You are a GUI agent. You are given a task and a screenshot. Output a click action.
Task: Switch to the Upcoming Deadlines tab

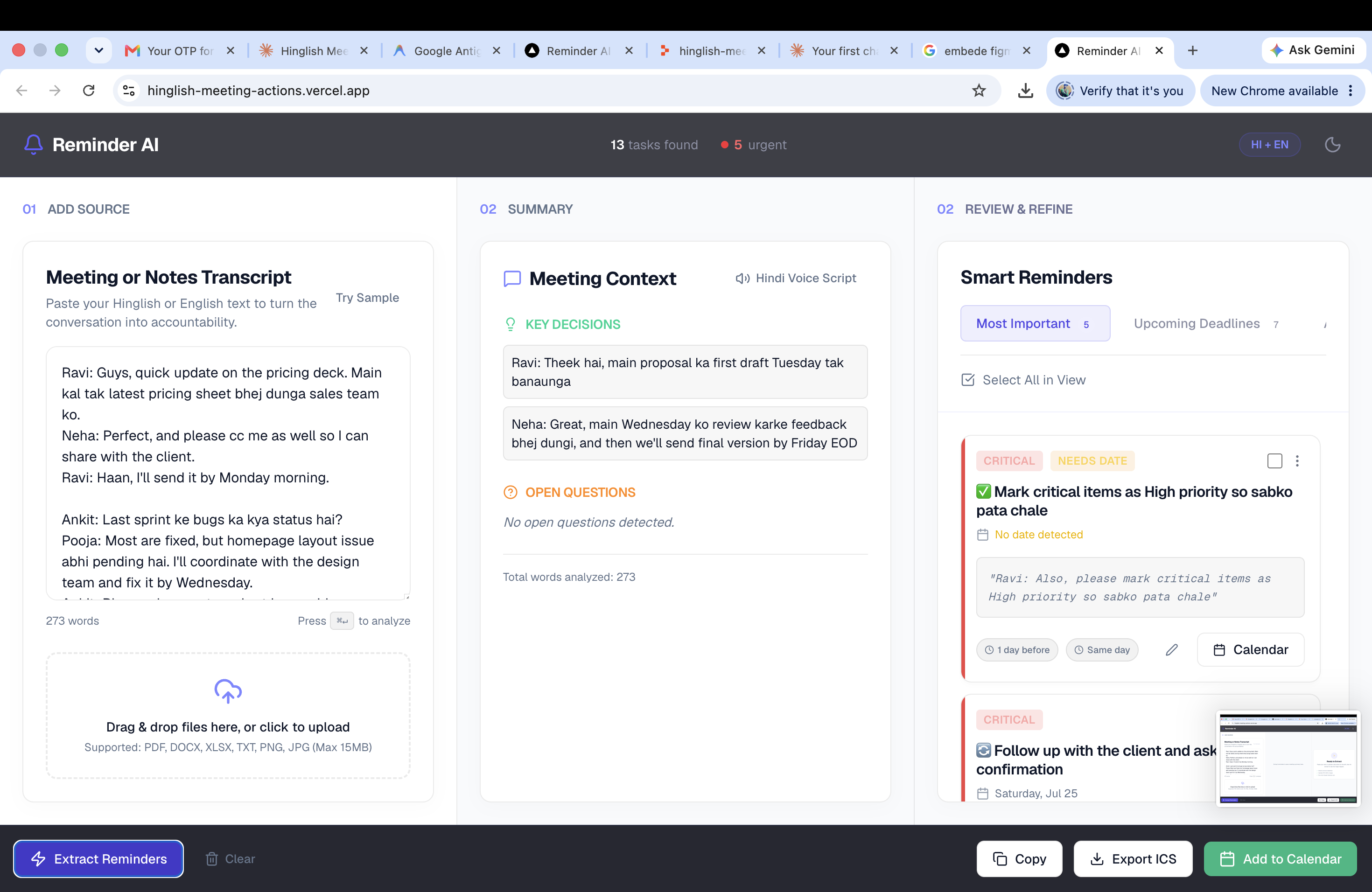coord(1205,323)
